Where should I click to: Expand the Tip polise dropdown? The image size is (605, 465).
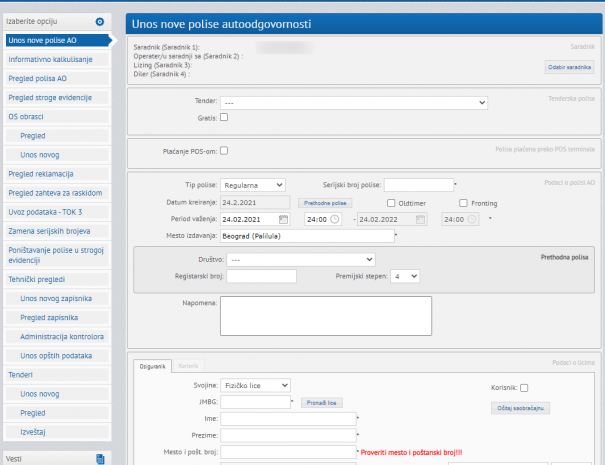pos(253,185)
